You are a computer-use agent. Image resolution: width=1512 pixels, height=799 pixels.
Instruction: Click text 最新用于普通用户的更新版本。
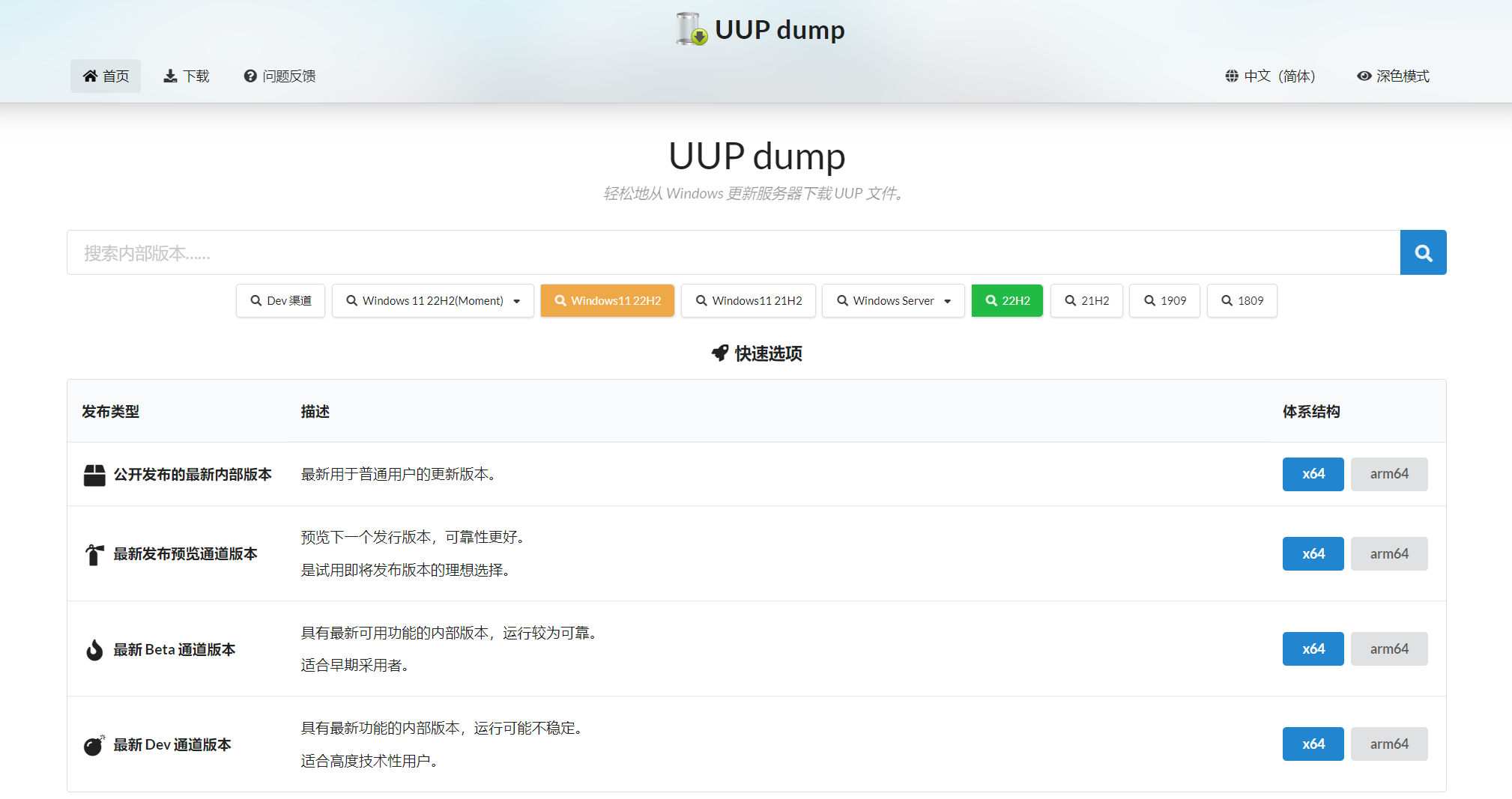[398, 474]
